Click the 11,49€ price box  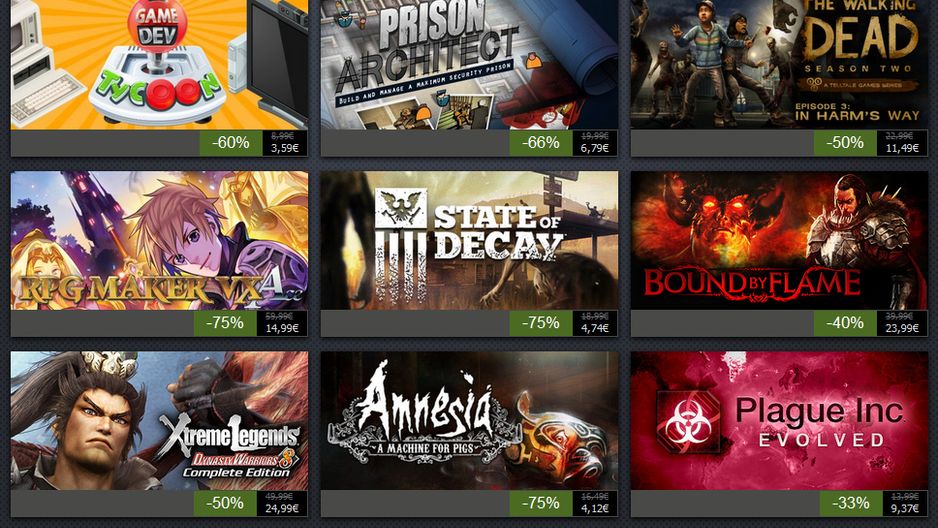tap(902, 143)
